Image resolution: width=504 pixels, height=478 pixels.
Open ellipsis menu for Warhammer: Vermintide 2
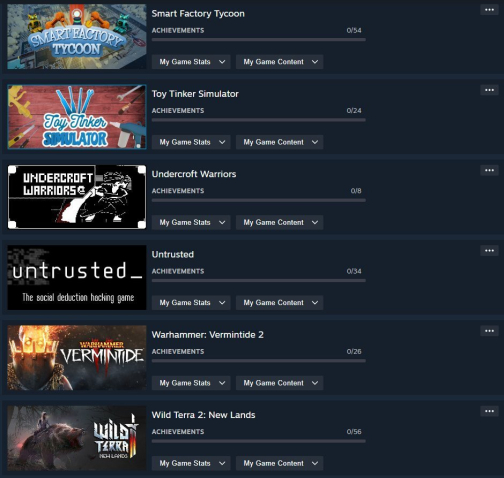pyautogui.click(x=489, y=331)
